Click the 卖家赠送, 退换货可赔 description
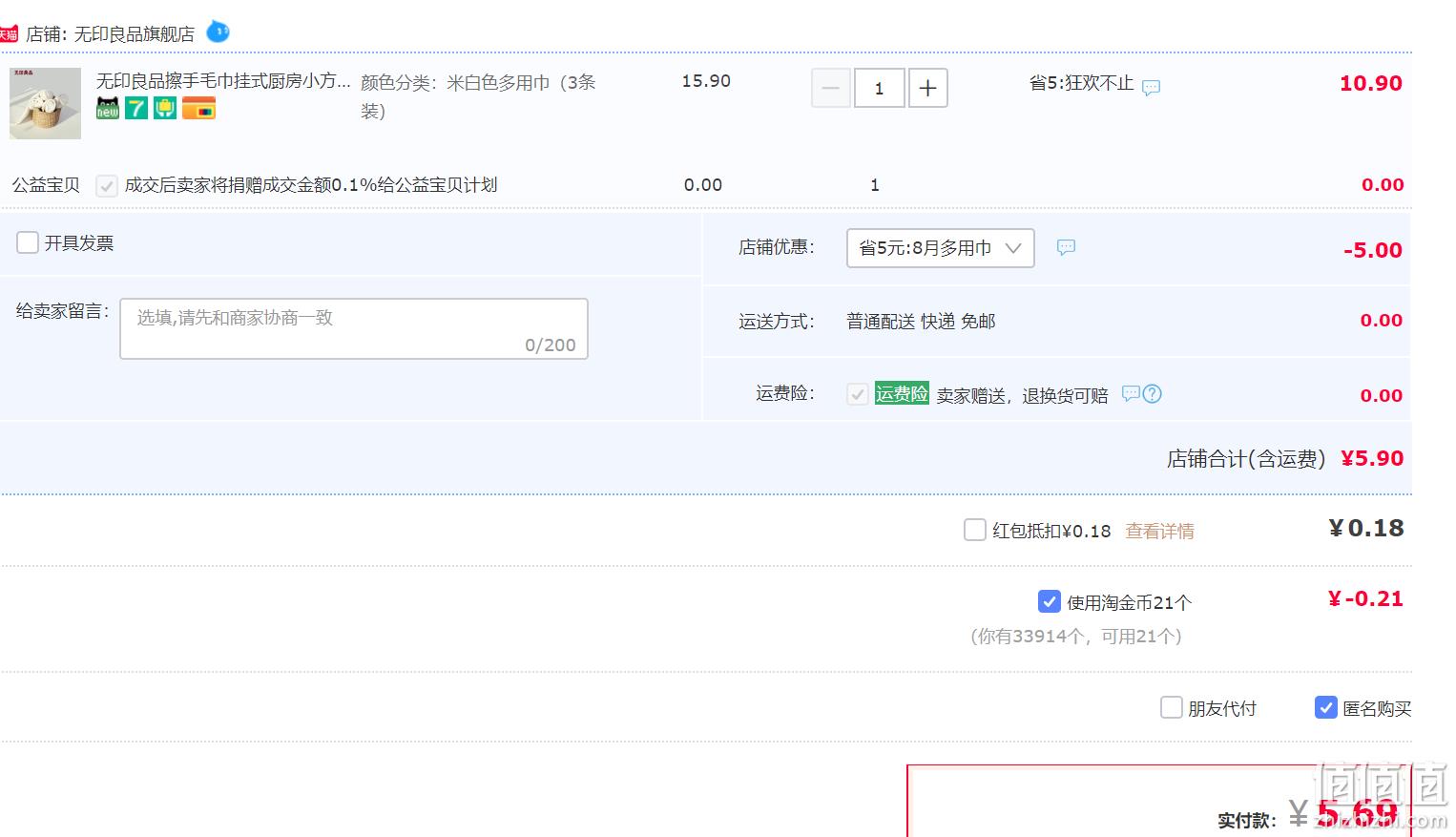This screenshot has width=1456, height=837. click(x=1022, y=396)
